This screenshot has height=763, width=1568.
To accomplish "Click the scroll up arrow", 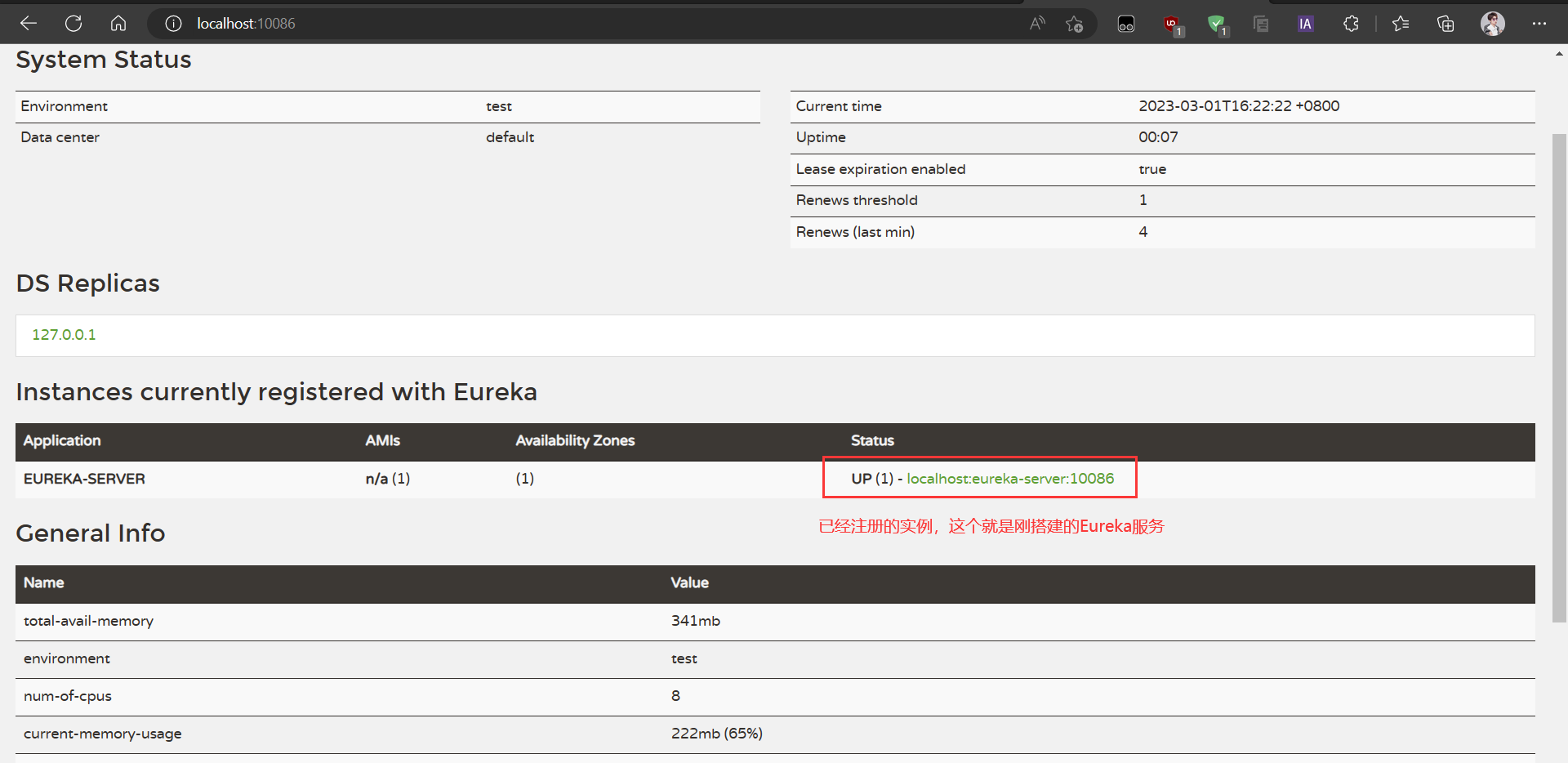I will point(1559,54).
